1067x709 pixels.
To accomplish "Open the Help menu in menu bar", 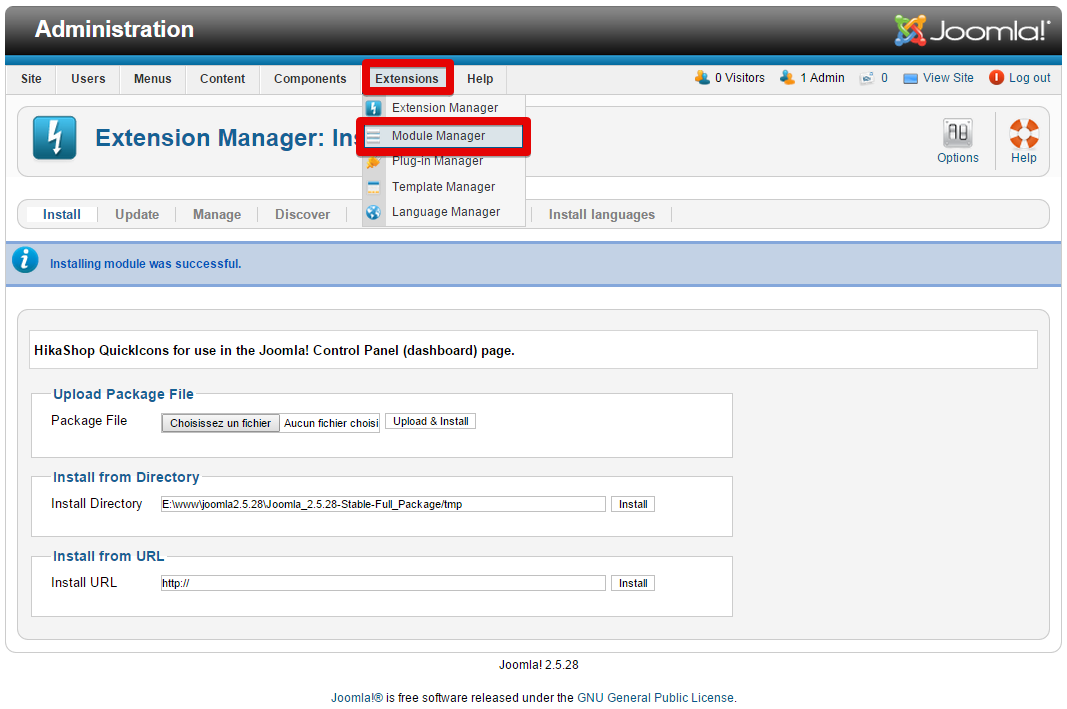I will pos(480,79).
